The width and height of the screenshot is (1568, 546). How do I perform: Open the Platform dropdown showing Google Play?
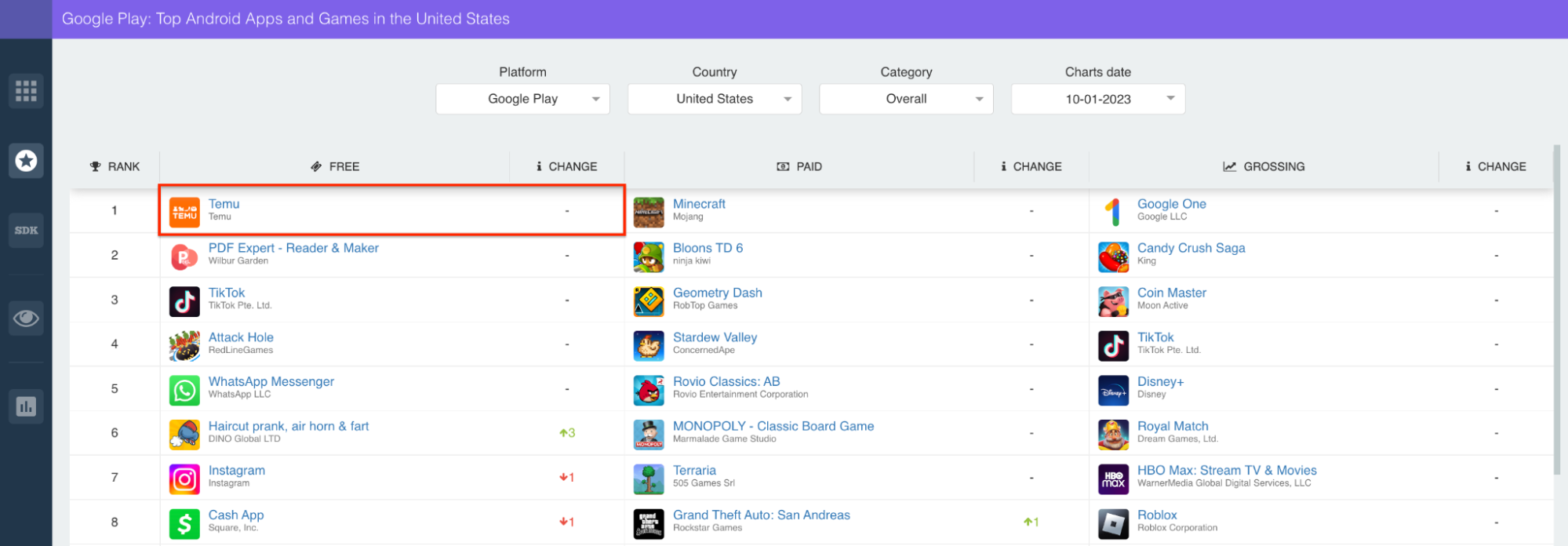click(523, 99)
